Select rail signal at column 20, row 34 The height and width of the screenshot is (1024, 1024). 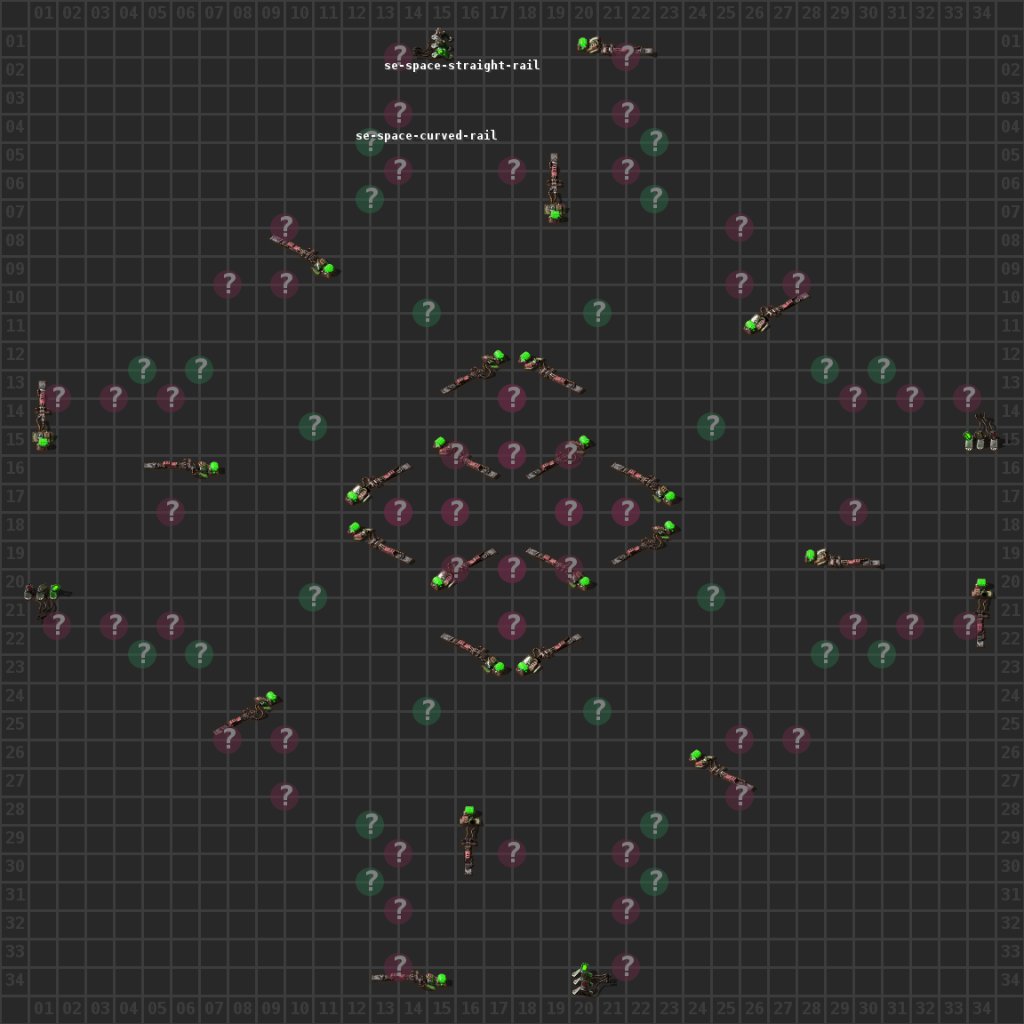(x=592, y=979)
